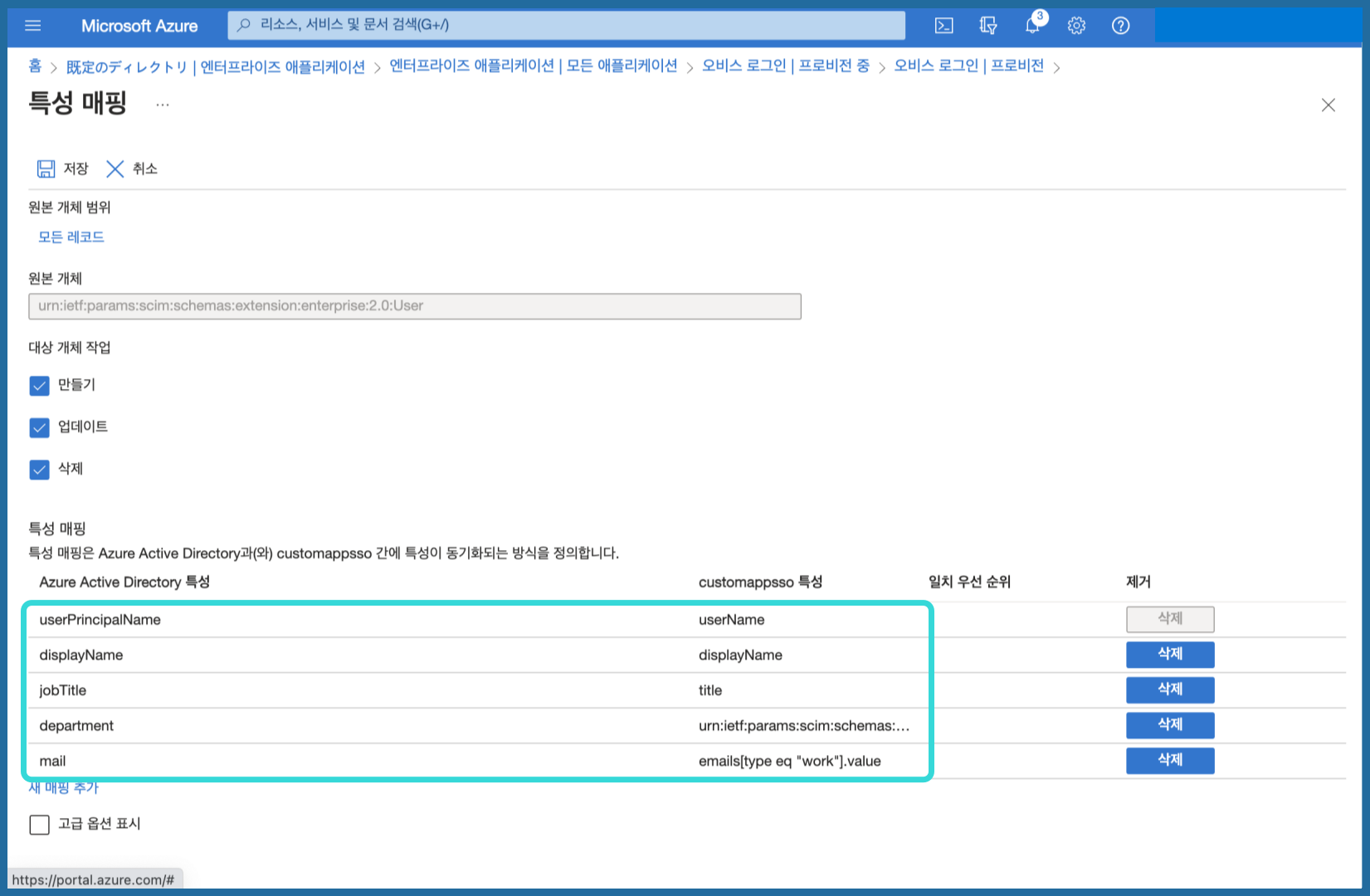This screenshot has width=1370, height=896.
Task: Click the customappsso 특성 column header
Action: pos(760,582)
